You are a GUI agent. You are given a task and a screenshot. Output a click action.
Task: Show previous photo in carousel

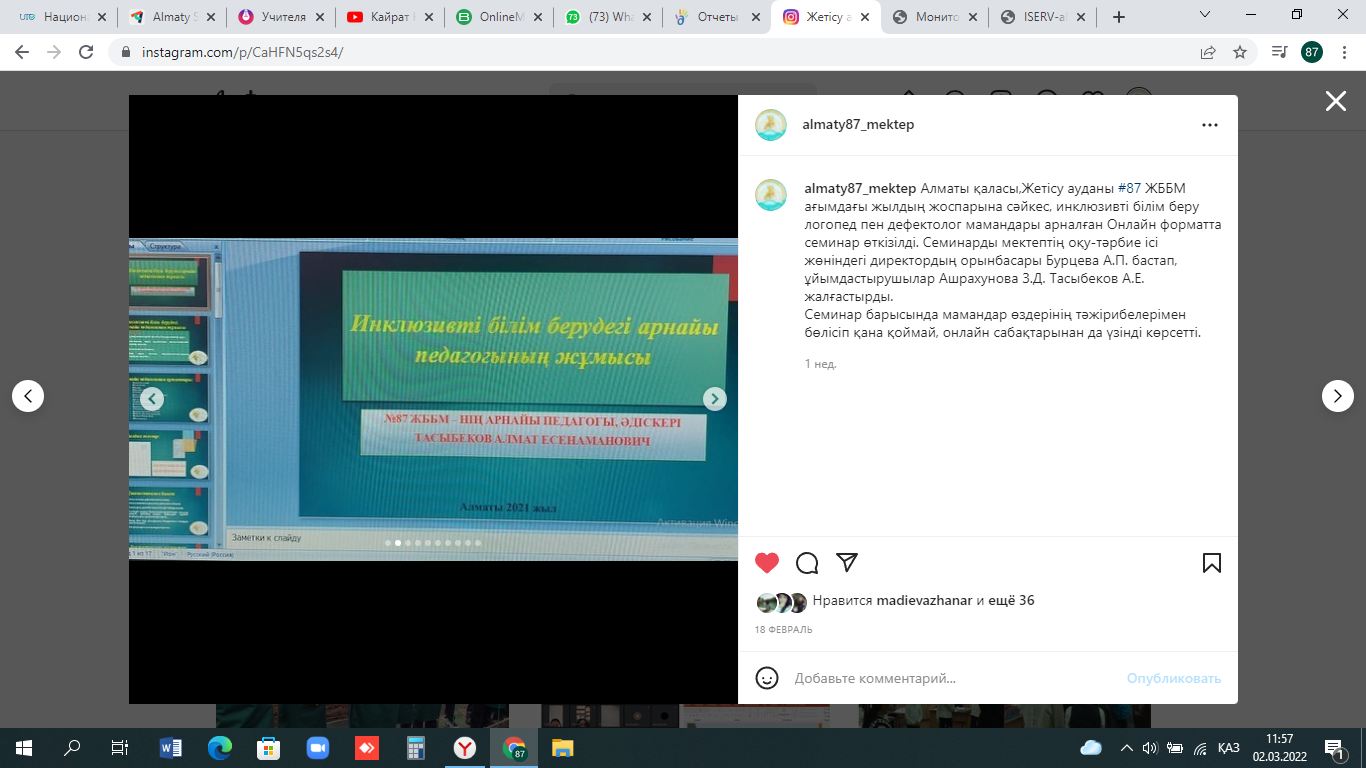click(x=151, y=398)
